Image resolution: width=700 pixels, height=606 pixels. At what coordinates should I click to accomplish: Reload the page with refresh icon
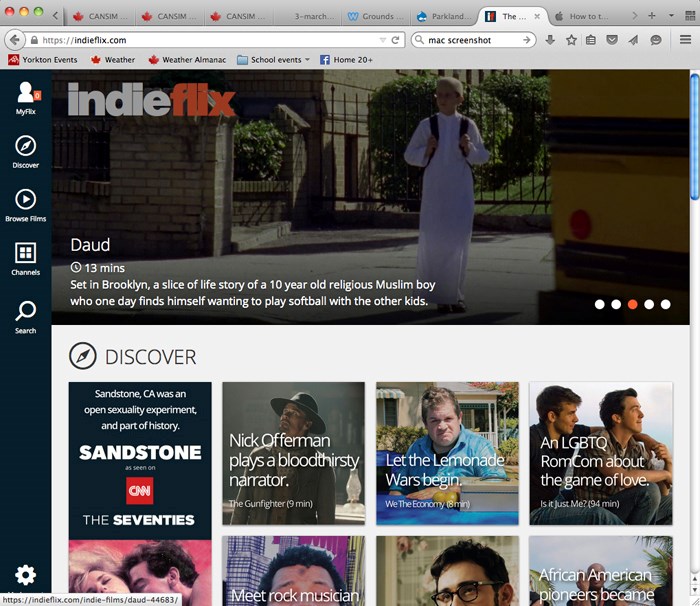point(395,40)
